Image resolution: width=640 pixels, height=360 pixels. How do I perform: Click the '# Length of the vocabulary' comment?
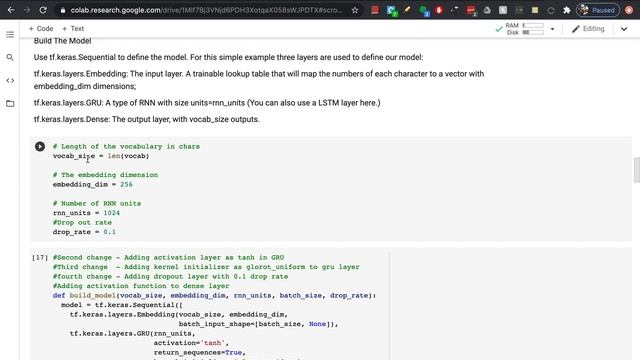point(126,147)
